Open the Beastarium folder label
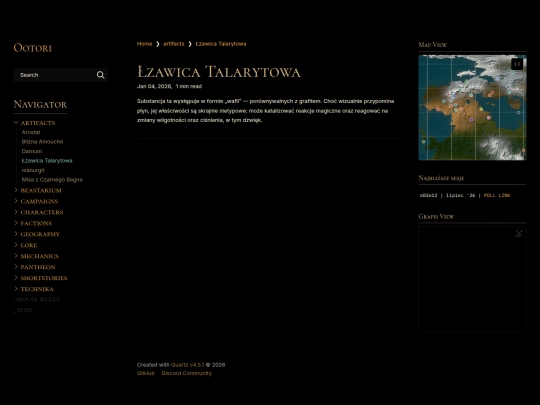The height and width of the screenshot is (405, 540). [41, 190]
